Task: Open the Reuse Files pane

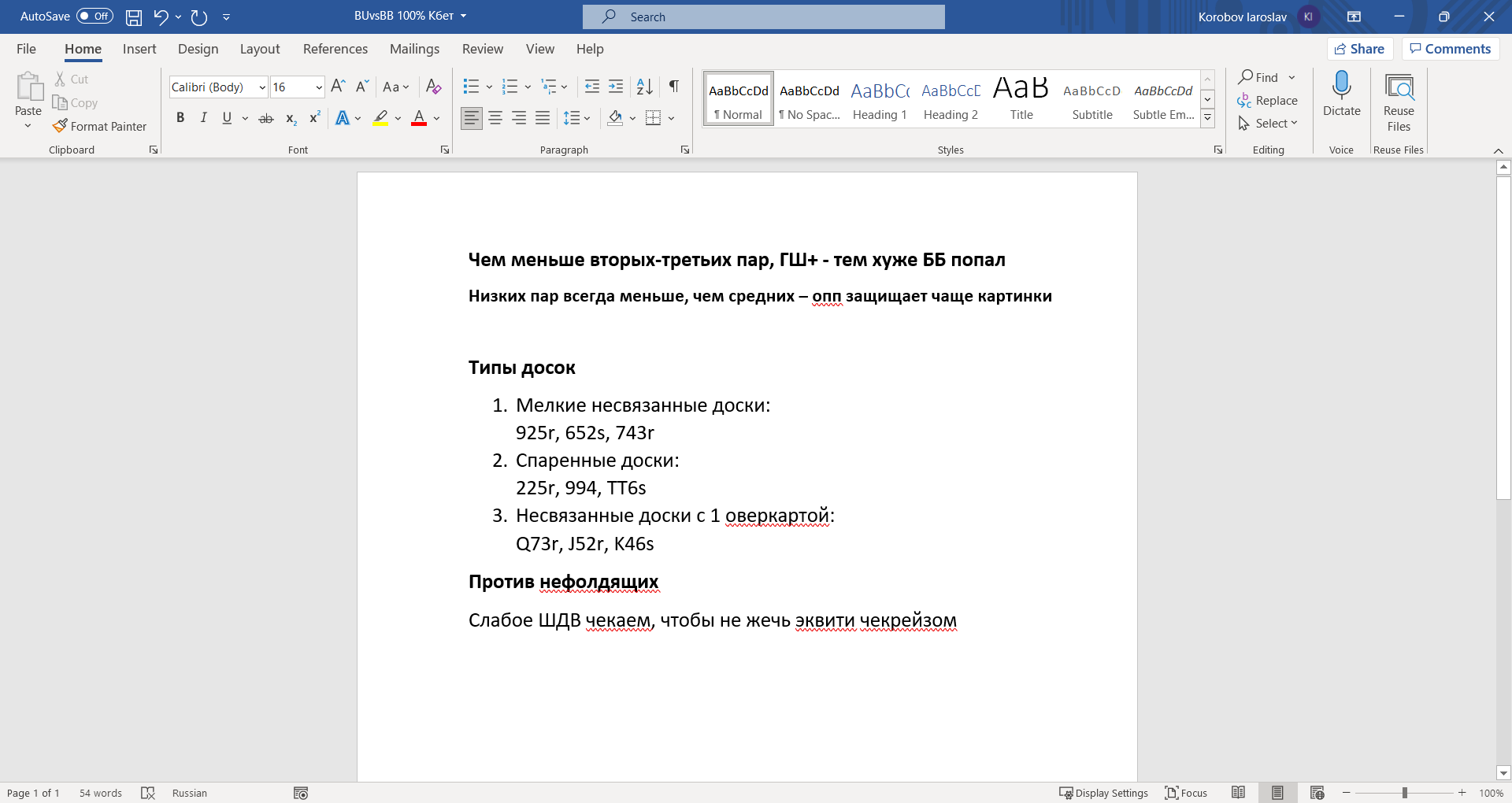Action: pyautogui.click(x=1399, y=103)
